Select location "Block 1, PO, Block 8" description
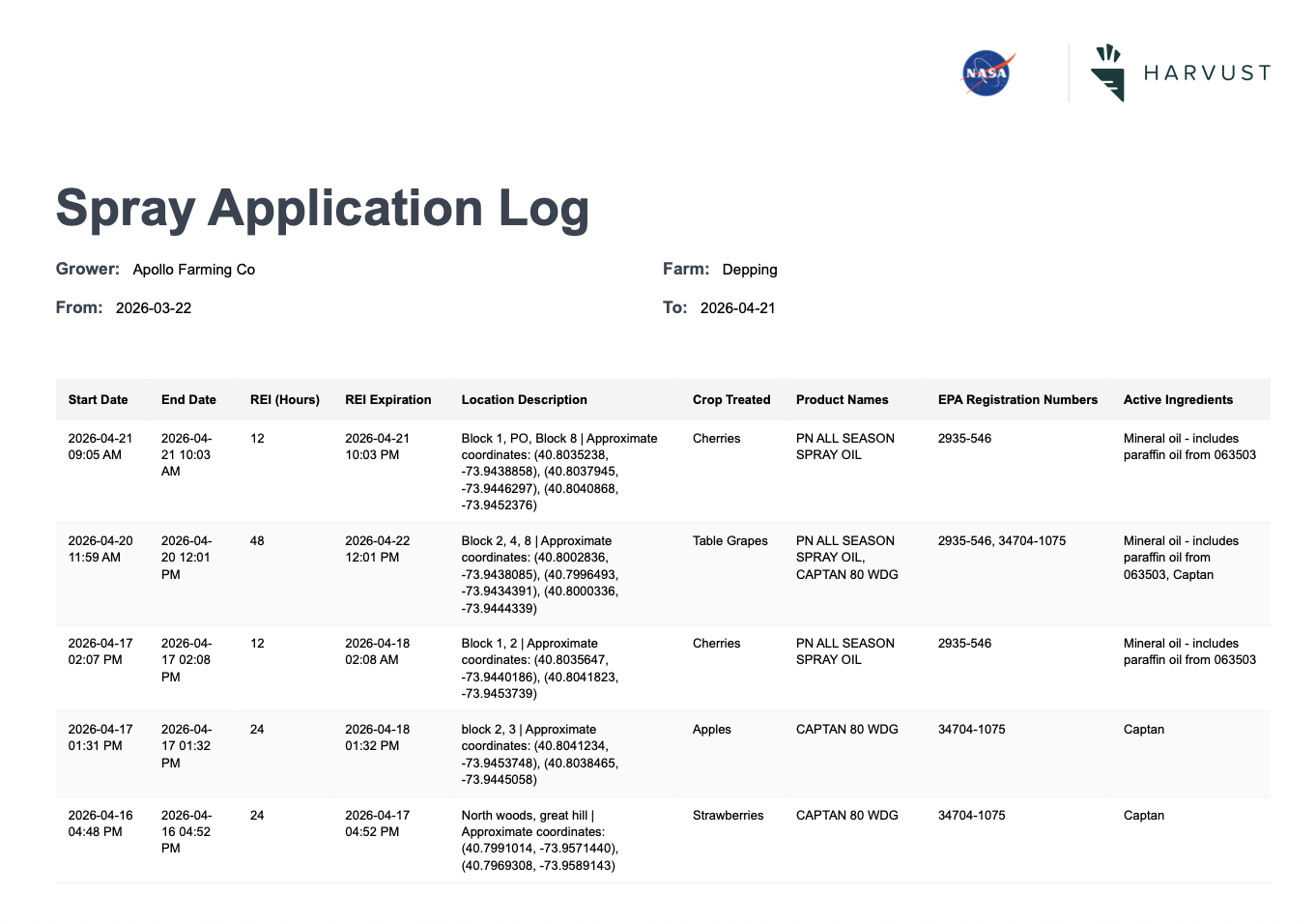The height and width of the screenshot is (924, 1316). [559, 472]
